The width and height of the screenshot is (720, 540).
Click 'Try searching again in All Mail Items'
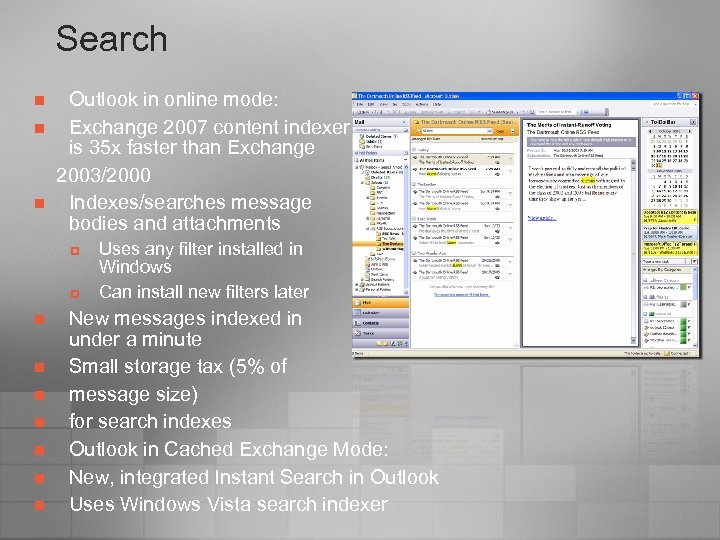click(461, 295)
